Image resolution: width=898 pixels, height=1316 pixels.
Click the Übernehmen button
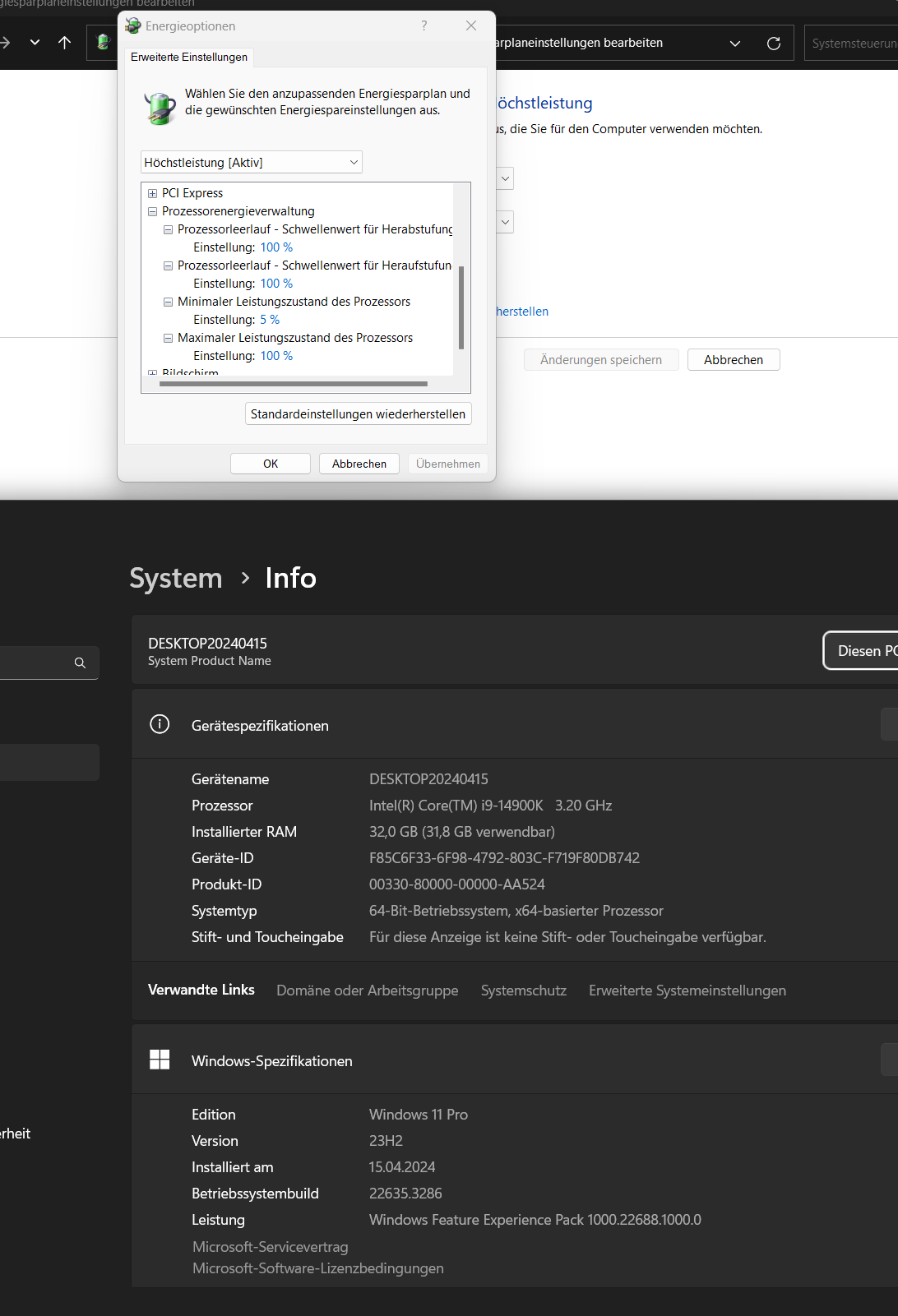coord(448,464)
